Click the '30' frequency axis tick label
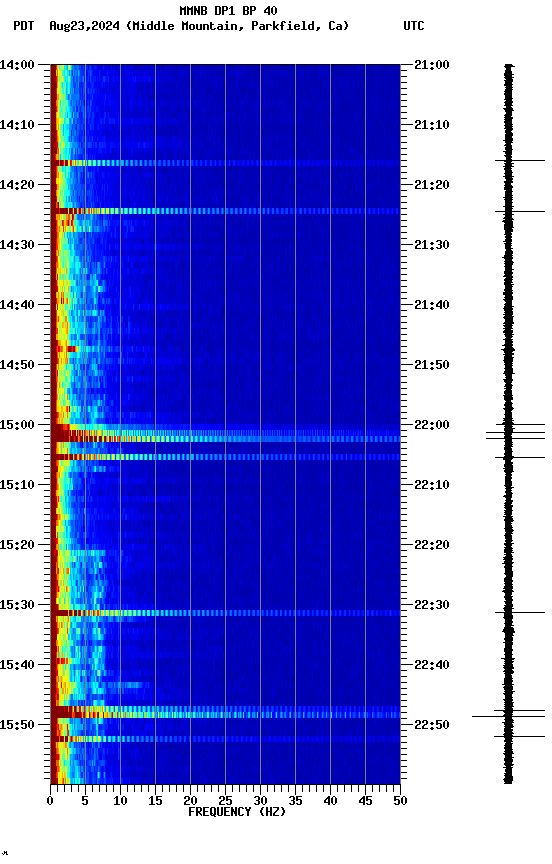Image resolution: width=552 pixels, height=864 pixels. (x=260, y=801)
